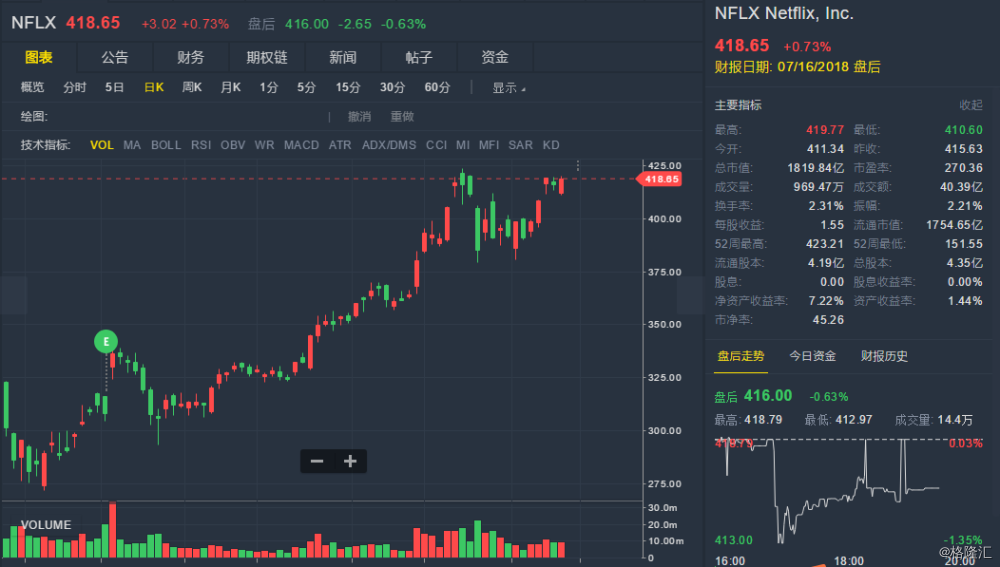Open the 期权链 tab

267,57
